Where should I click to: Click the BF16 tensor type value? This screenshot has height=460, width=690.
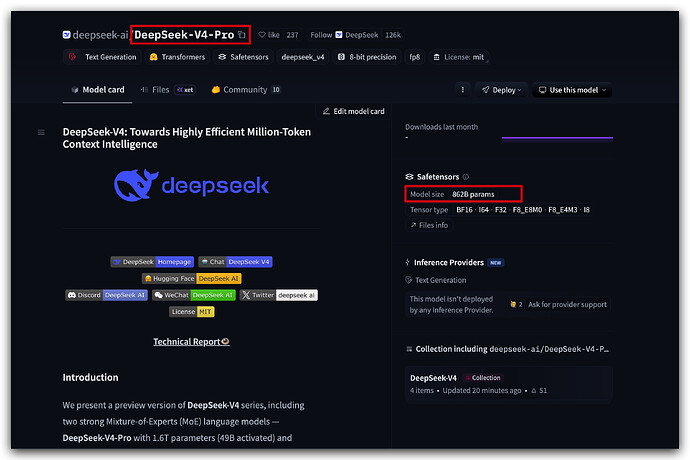pyautogui.click(x=464, y=210)
